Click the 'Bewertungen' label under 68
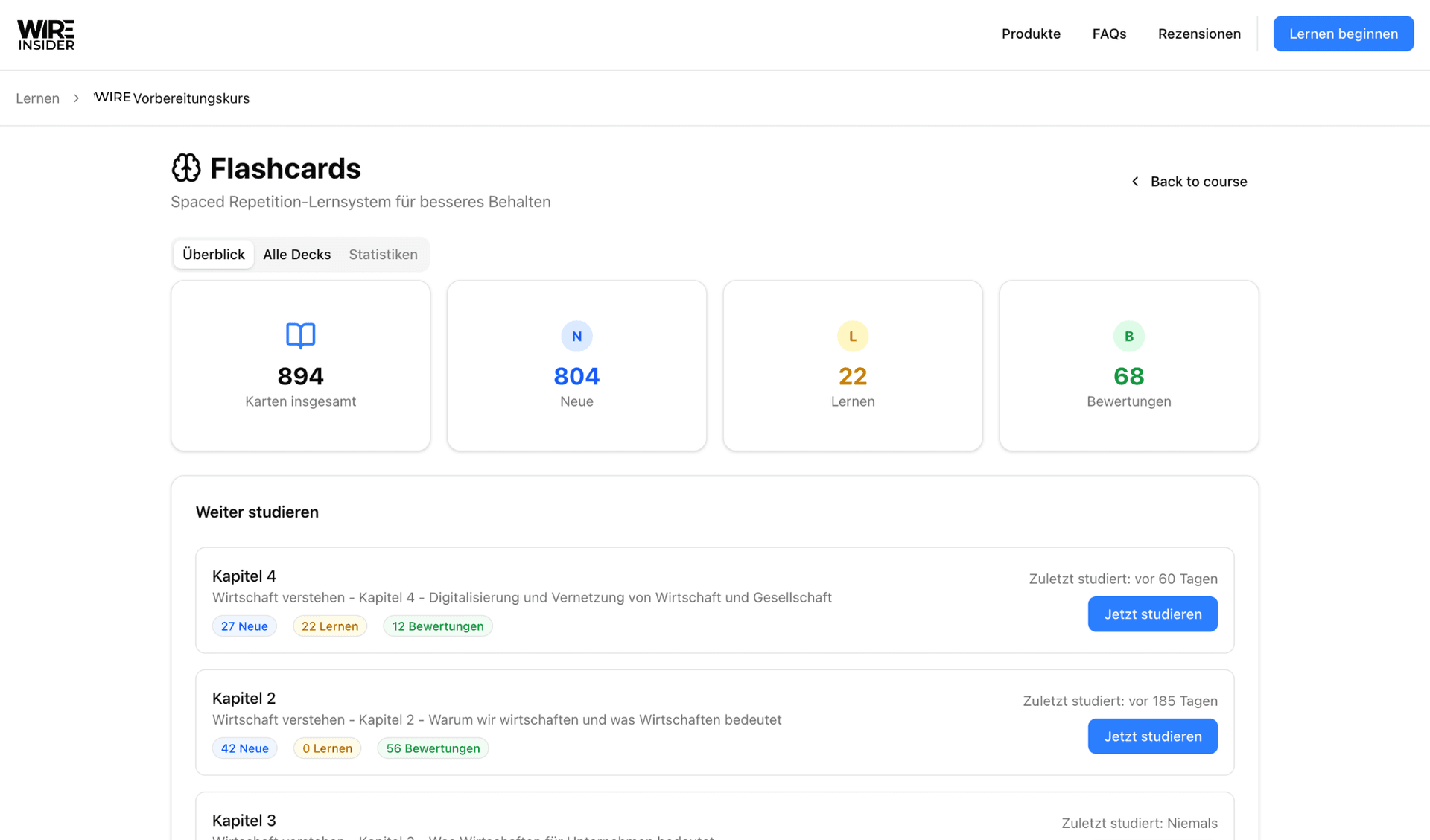 pyautogui.click(x=1129, y=401)
